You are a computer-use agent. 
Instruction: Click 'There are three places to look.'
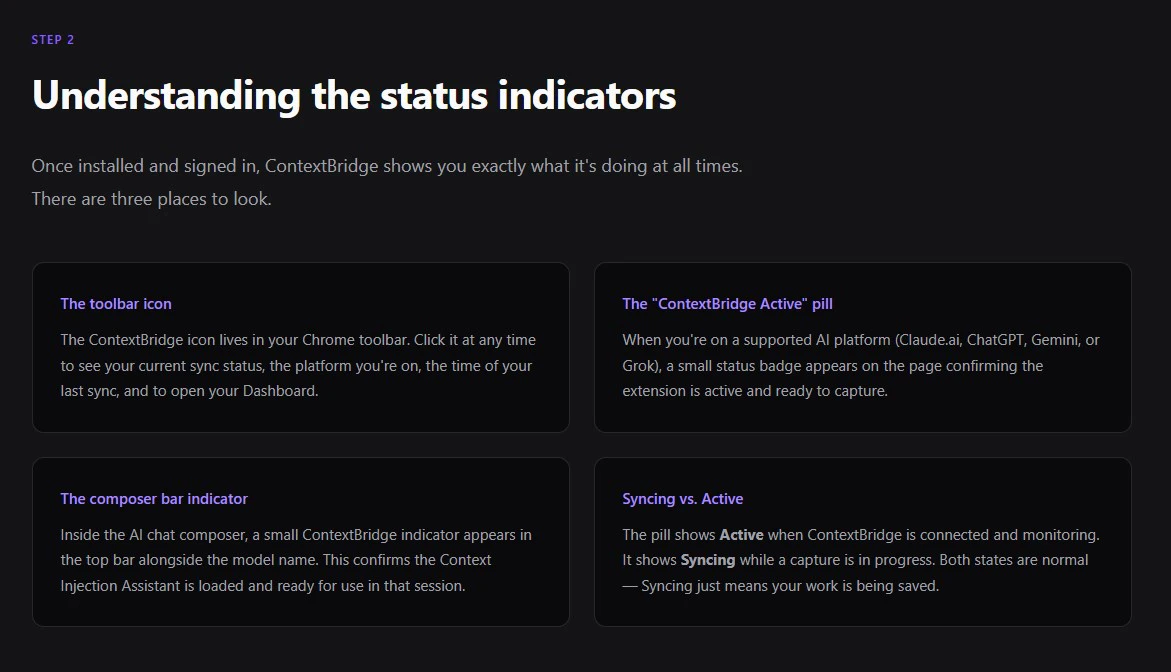[x=152, y=199]
